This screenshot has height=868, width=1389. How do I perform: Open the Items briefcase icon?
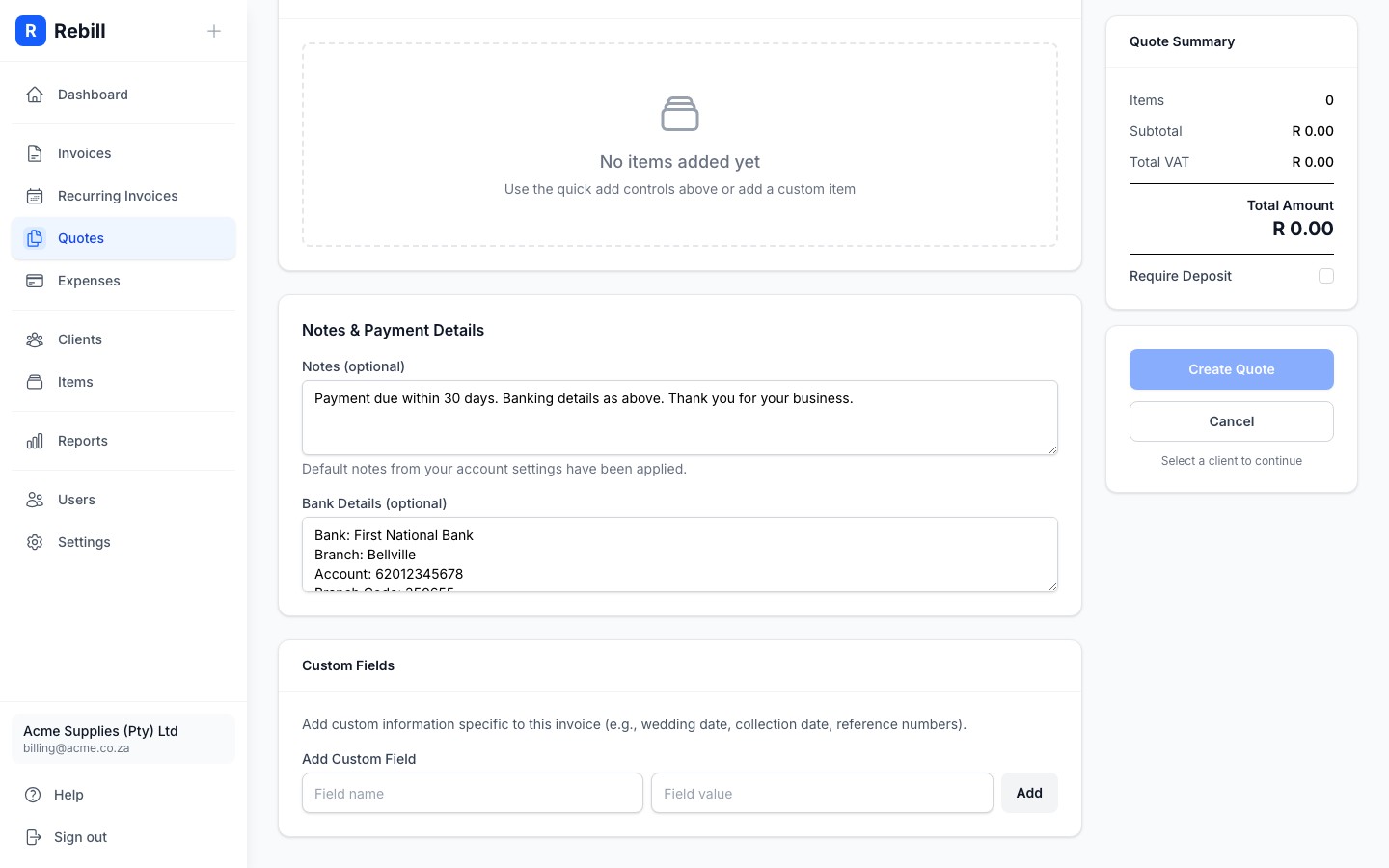pos(35,382)
